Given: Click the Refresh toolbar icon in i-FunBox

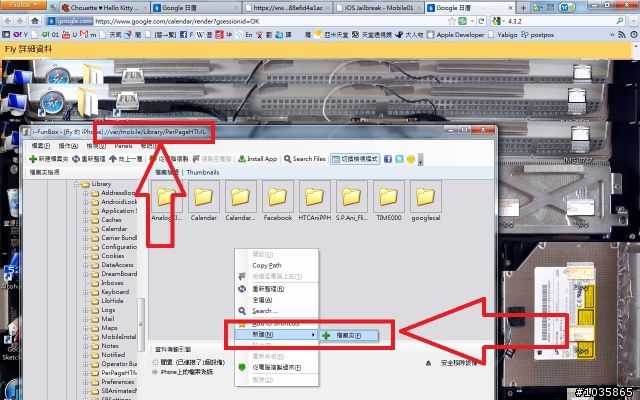Looking at the screenshot, I should [x=76, y=159].
